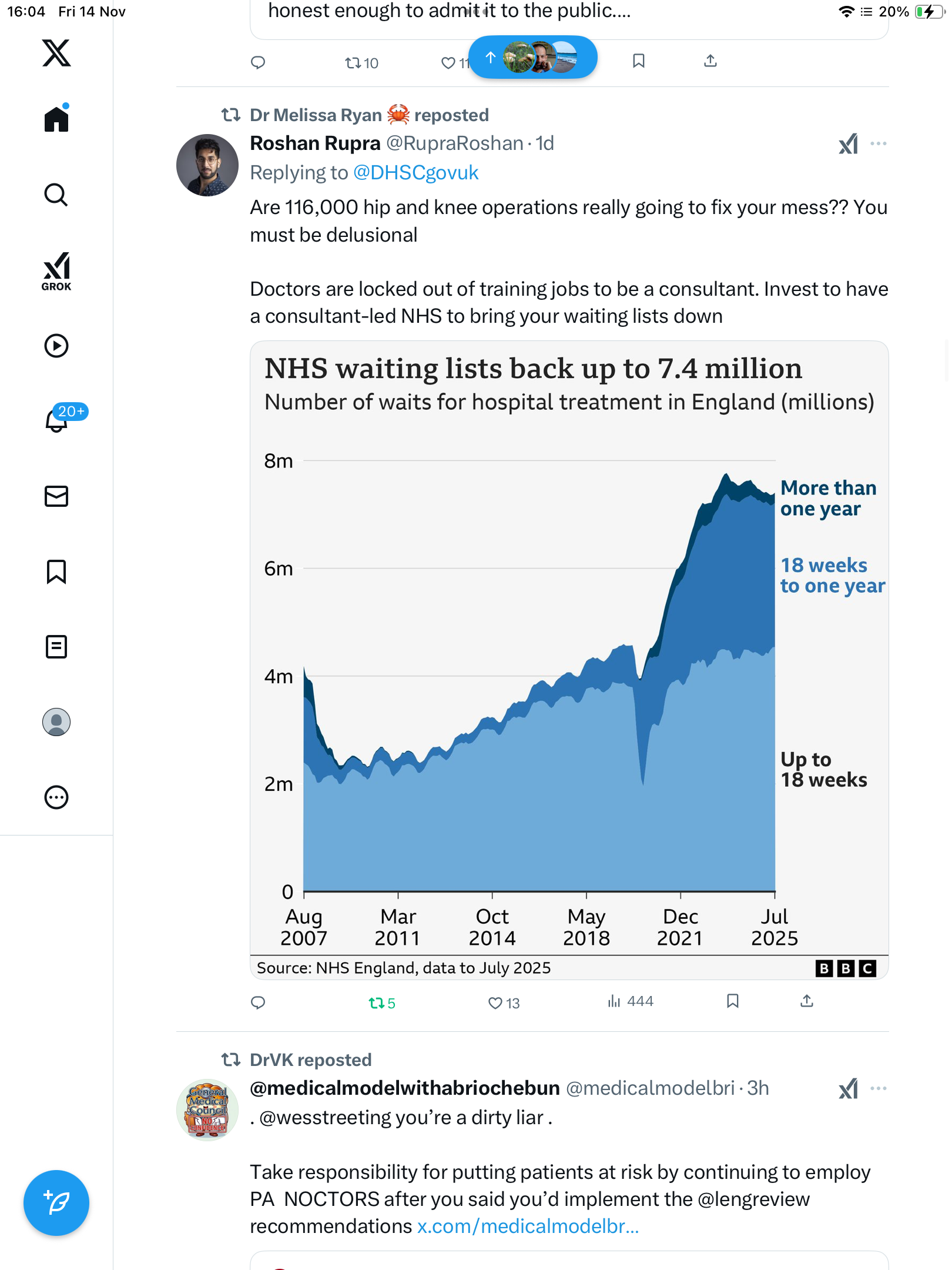This screenshot has width=952, height=1270.
Task: Bookmark Roshan Rupra's NHS waiting list tweet
Action: click(x=732, y=1001)
